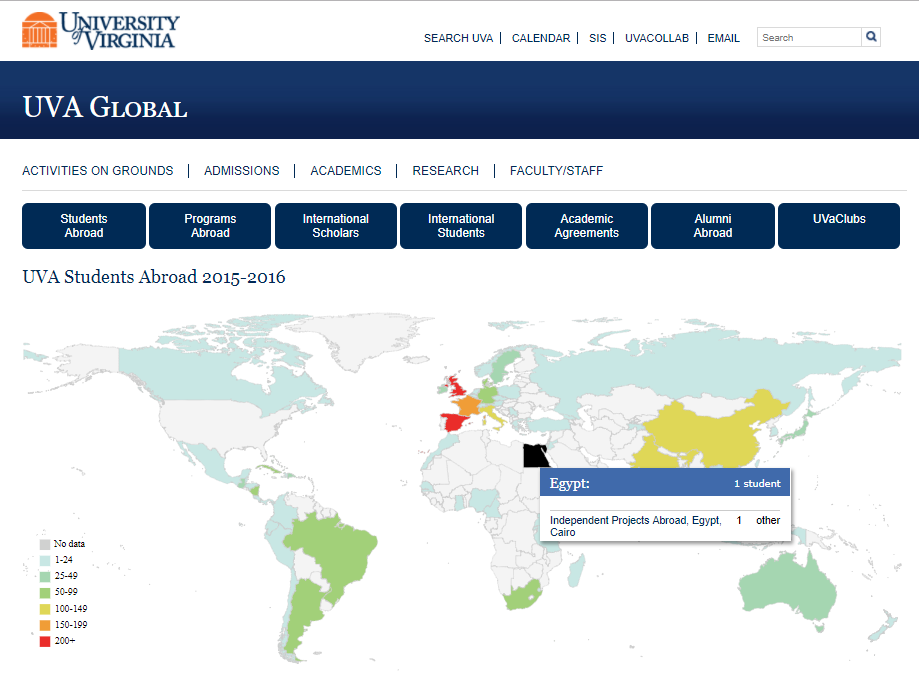The image size is (919, 689).
Task: Type in the Search input field
Action: pyautogui.click(x=808, y=37)
